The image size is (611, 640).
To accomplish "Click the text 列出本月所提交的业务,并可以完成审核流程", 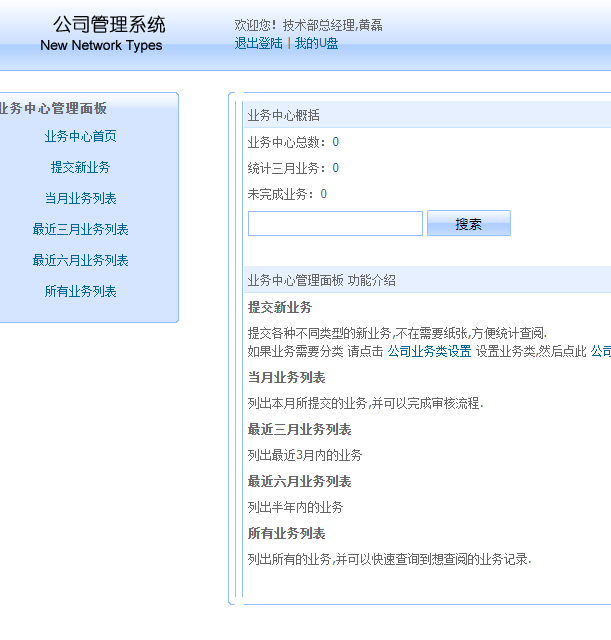I will point(365,403).
